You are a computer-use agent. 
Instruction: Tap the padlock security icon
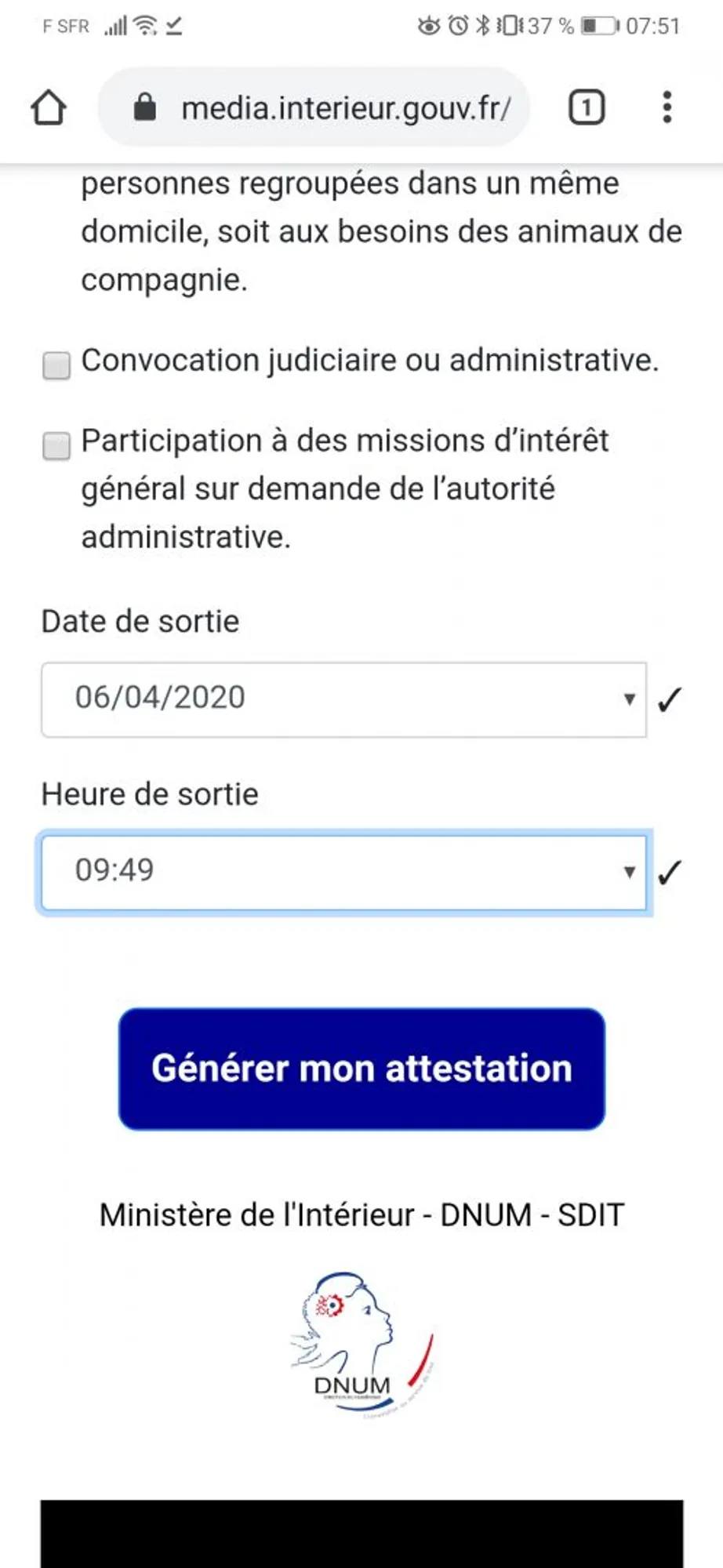[x=144, y=107]
